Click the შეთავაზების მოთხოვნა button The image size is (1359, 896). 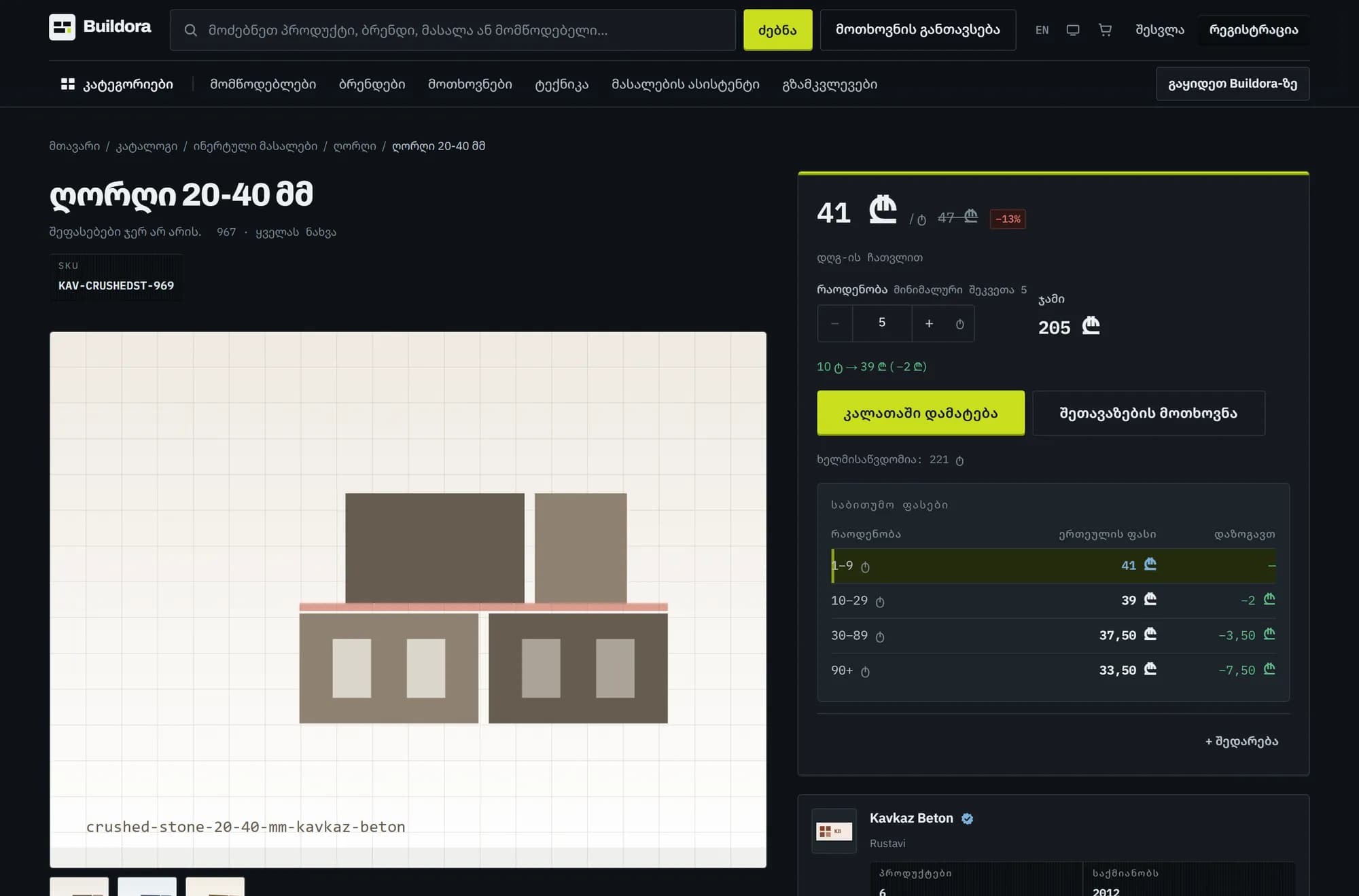1148,413
